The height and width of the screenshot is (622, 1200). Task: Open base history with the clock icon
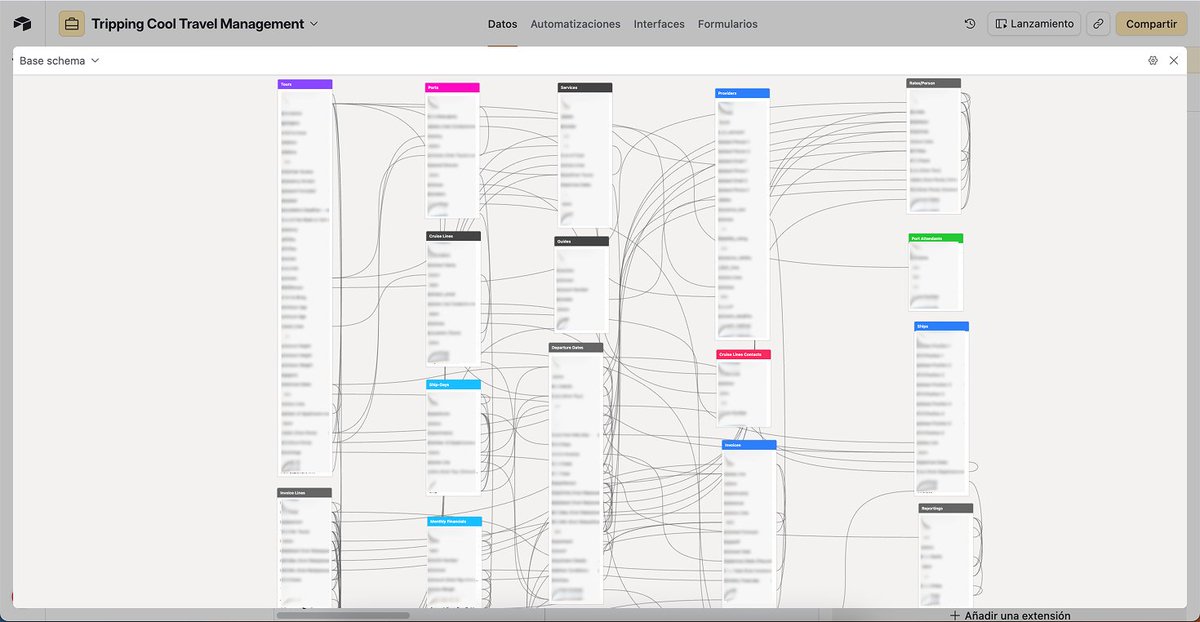click(x=970, y=24)
